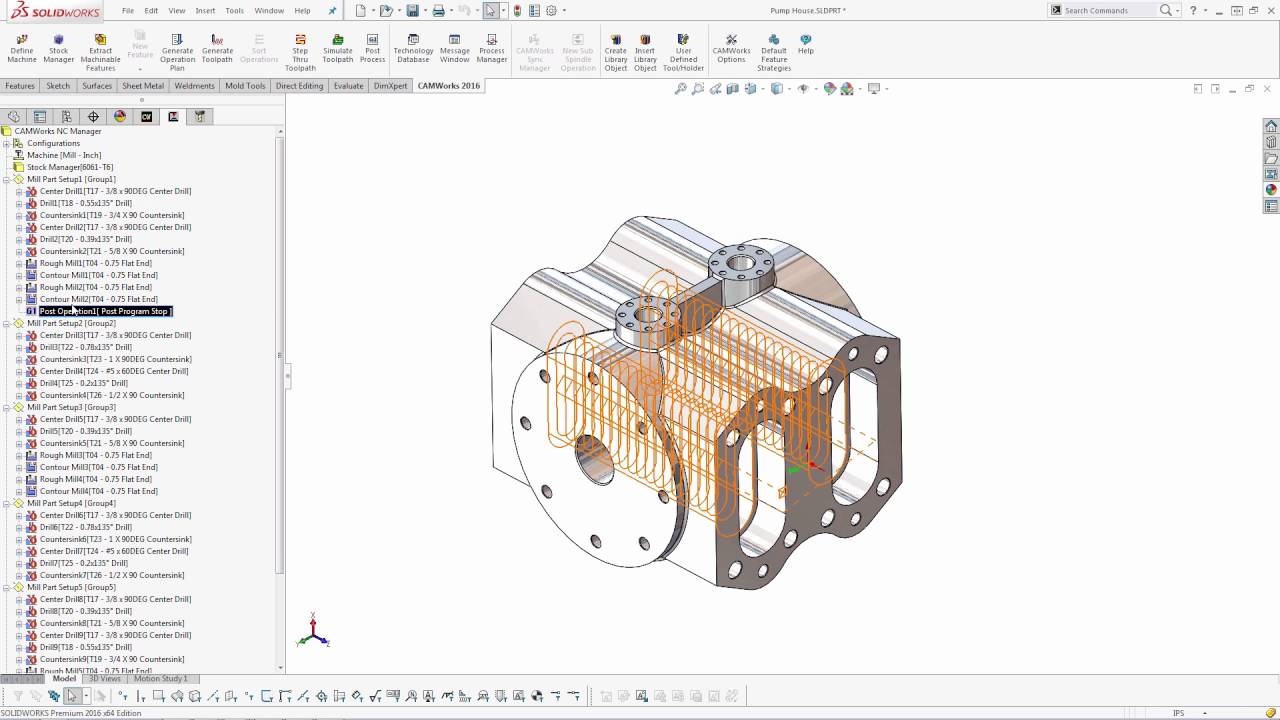Open the Insert menu
Image resolution: width=1280 pixels, height=720 pixels.
pyautogui.click(x=205, y=10)
